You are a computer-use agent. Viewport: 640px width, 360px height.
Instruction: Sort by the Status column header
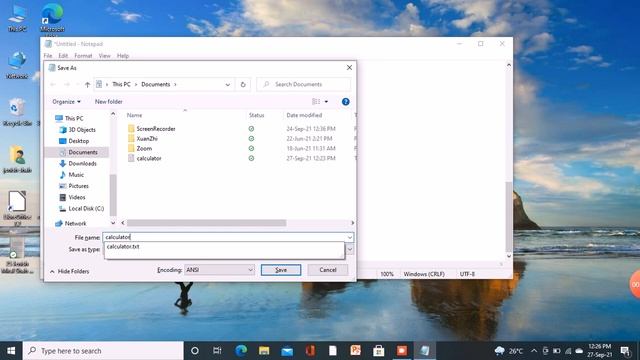pos(256,116)
